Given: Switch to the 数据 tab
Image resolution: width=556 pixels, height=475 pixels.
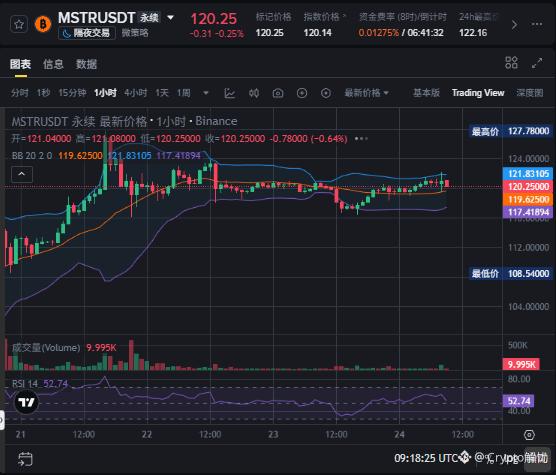Looking at the screenshot, I should [86, 64].
